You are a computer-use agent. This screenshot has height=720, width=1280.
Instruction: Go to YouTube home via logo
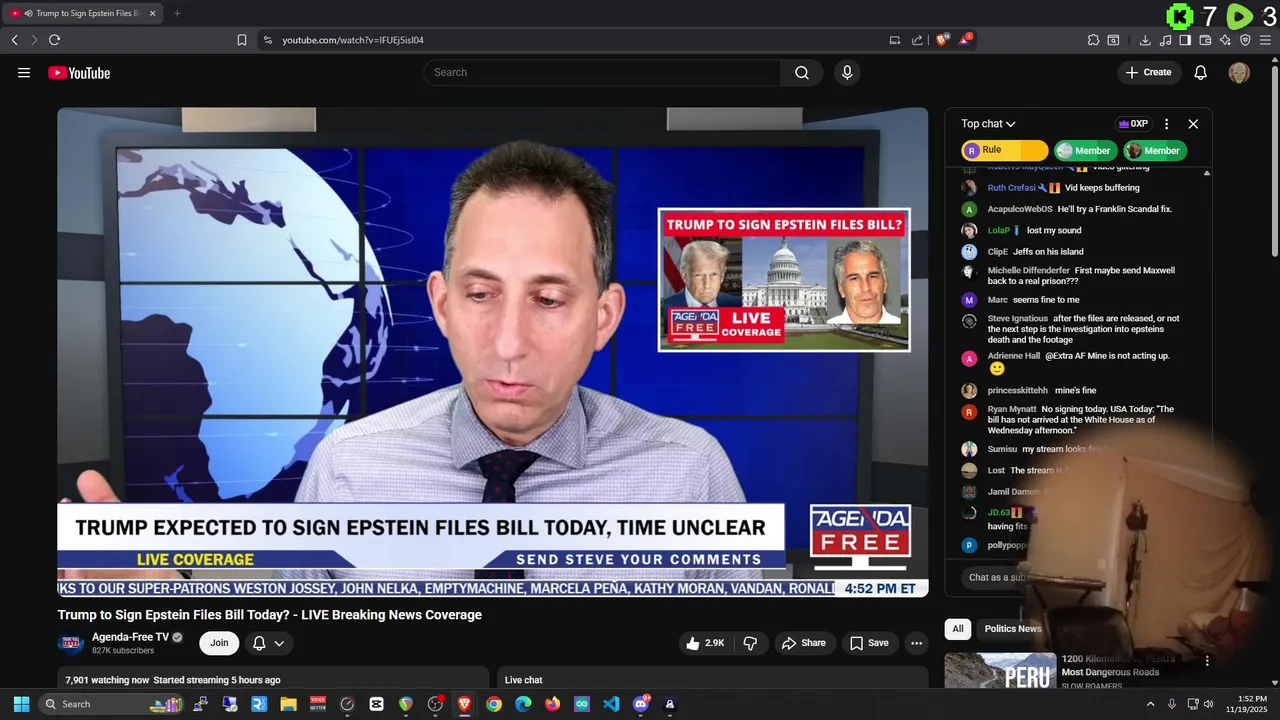point(79,72)
